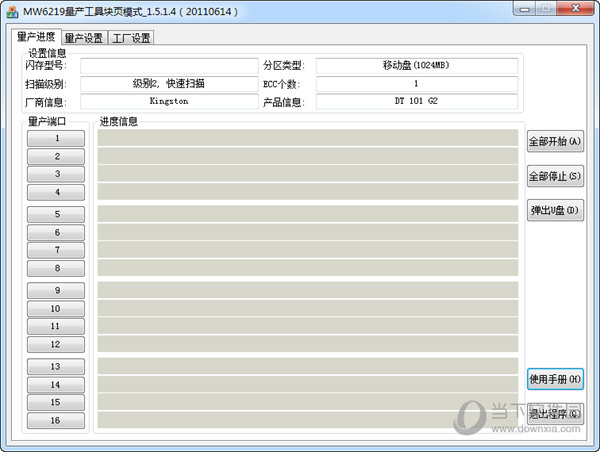Close the MW6219 window
The height and width of the screenshot is (452, 600).
(x=575, y=8)
